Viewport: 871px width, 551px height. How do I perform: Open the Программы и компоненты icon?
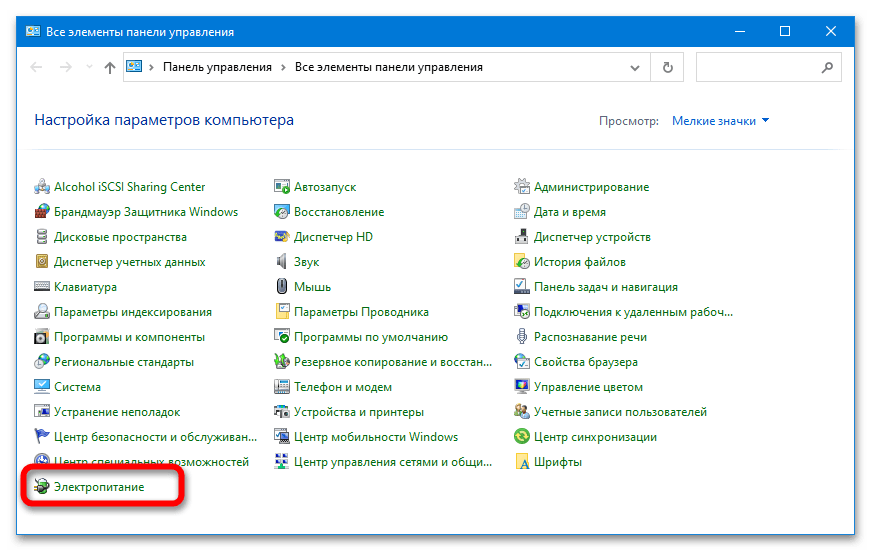(x=42, y=337)
